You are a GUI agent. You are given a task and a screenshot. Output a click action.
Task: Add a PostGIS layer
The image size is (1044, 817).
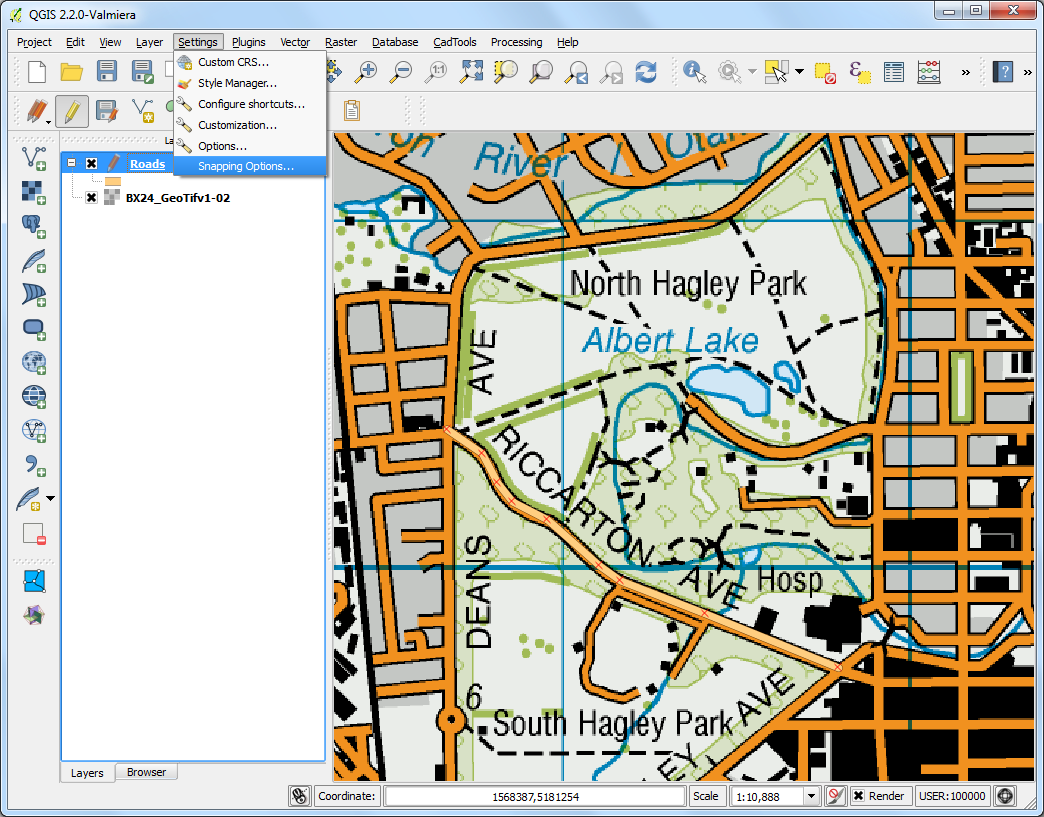[x=34, y=226]
